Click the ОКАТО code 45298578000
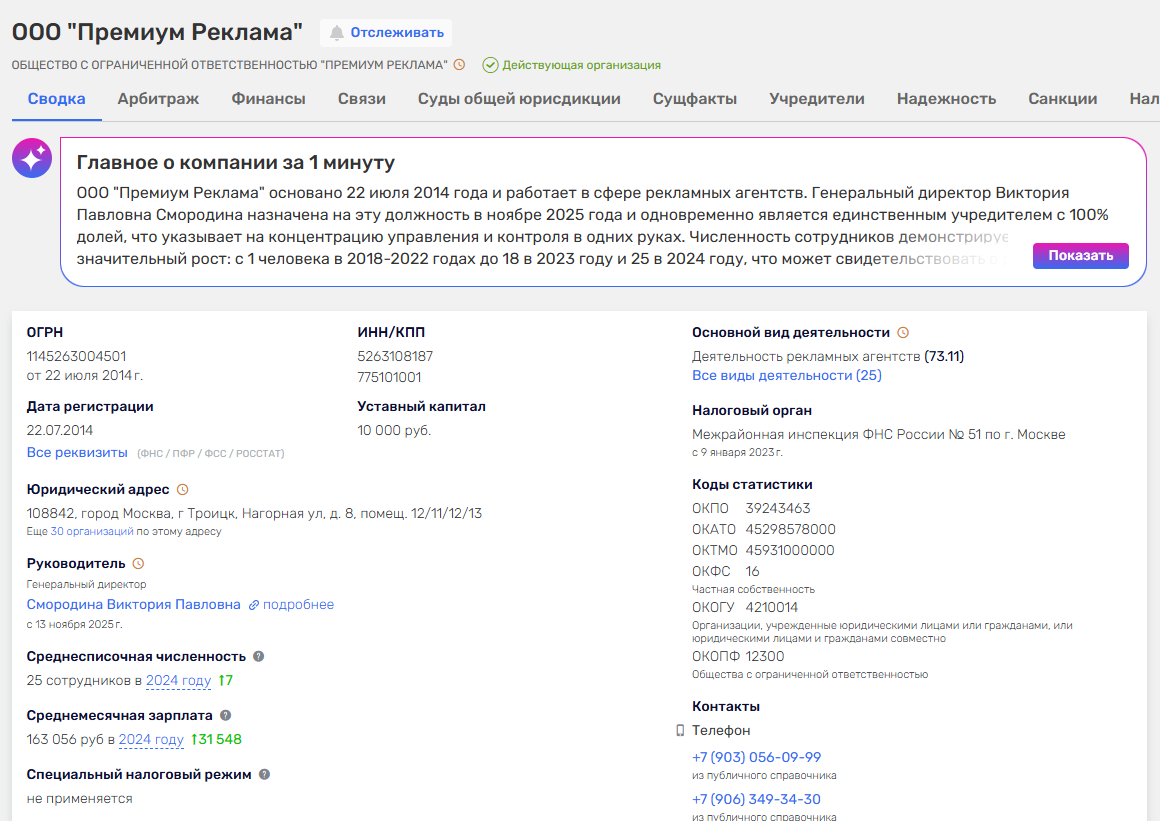Screen dimensions: 1160x821 [790, 530]
